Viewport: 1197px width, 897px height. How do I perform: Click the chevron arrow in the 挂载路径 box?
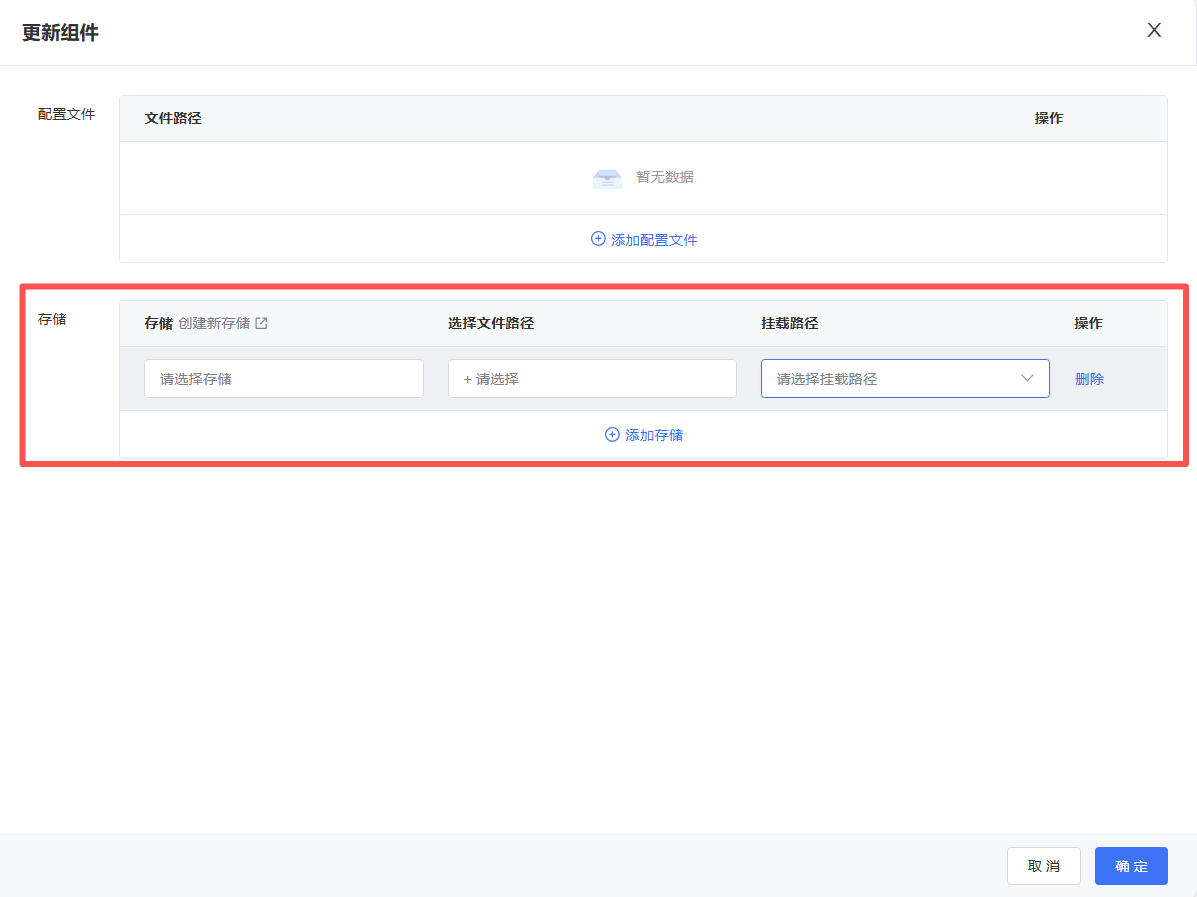[x=1027, y=378]
